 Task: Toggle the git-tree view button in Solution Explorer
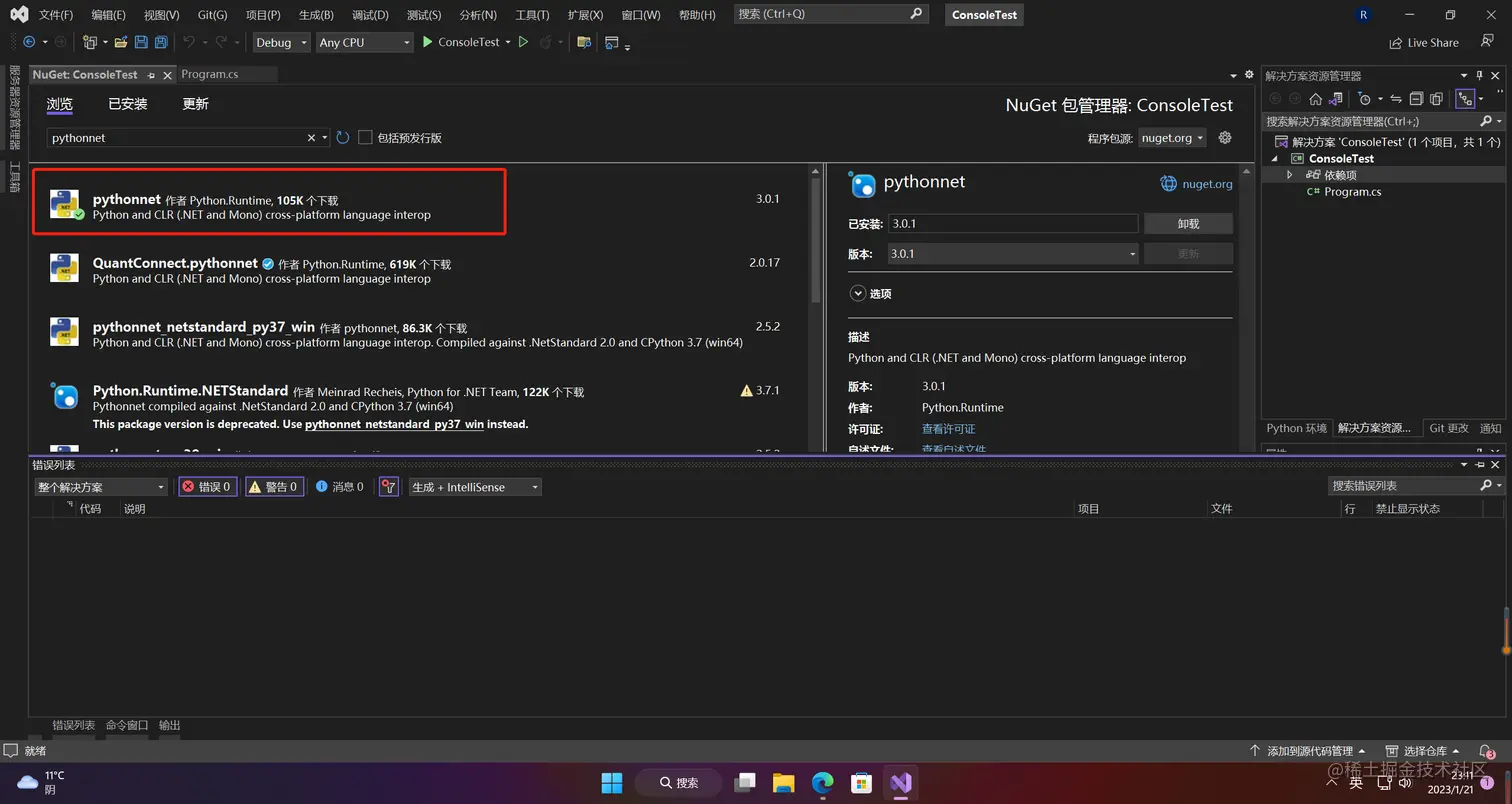coord(1465,99)
